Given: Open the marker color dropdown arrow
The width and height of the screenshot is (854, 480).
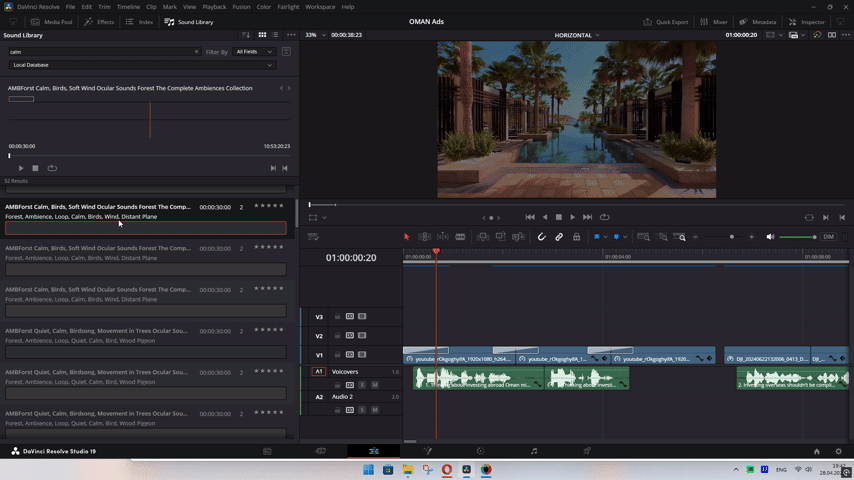Looking at the screenshot, I should coord(625,237).
